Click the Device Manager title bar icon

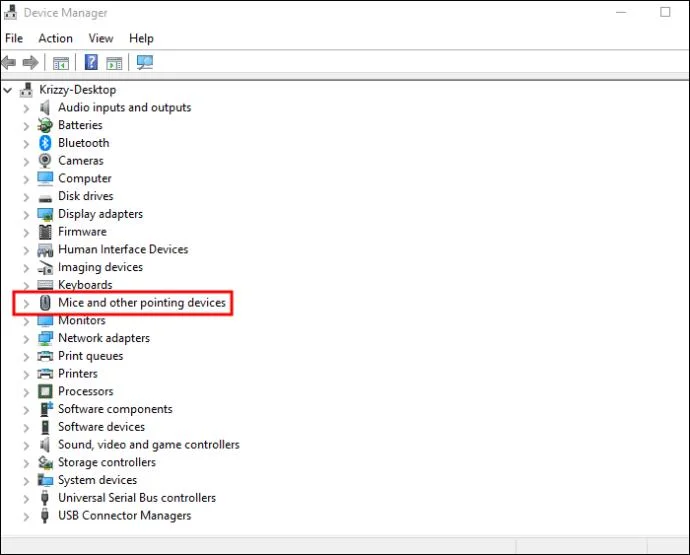pos(11,13)
